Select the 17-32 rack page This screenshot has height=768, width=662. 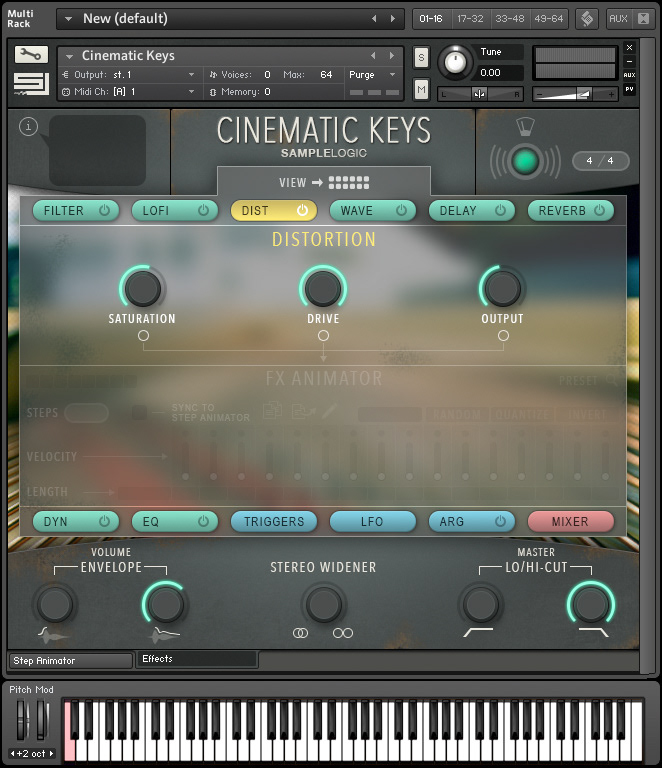pyautogui.click(x=470, y=19)
